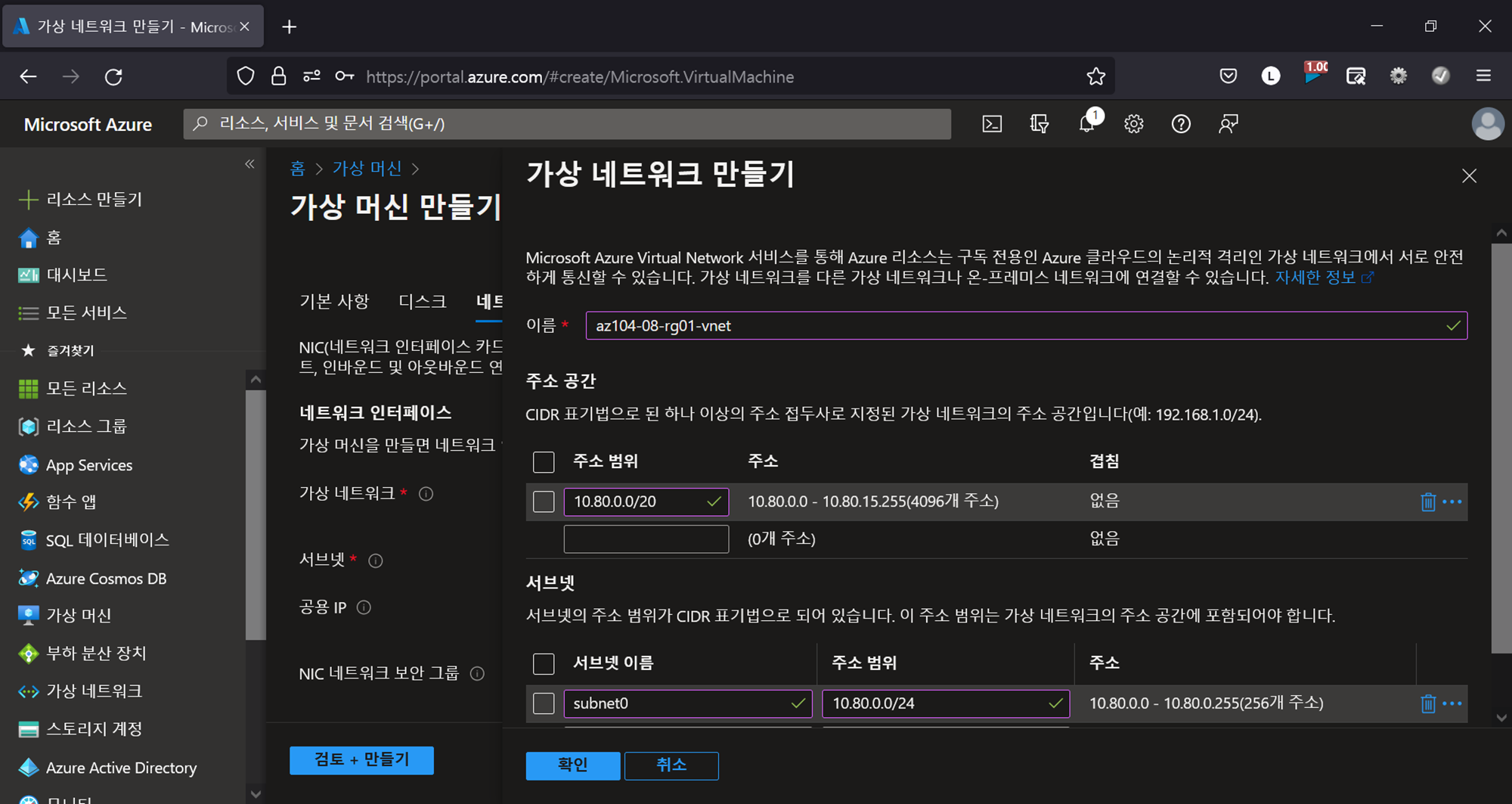Click the 취소 button
Image resolution: width=1512 pixels, height=804 pixels.
coord(671,765)
